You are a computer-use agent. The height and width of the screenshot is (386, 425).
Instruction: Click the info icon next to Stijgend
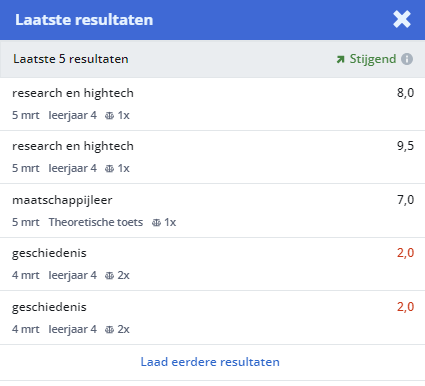click(407, 59)
